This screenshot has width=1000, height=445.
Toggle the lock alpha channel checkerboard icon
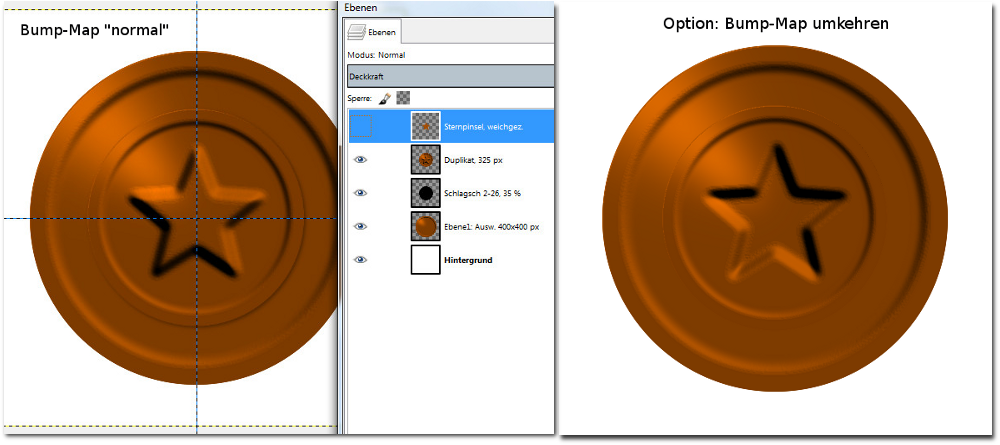[403, 98]
